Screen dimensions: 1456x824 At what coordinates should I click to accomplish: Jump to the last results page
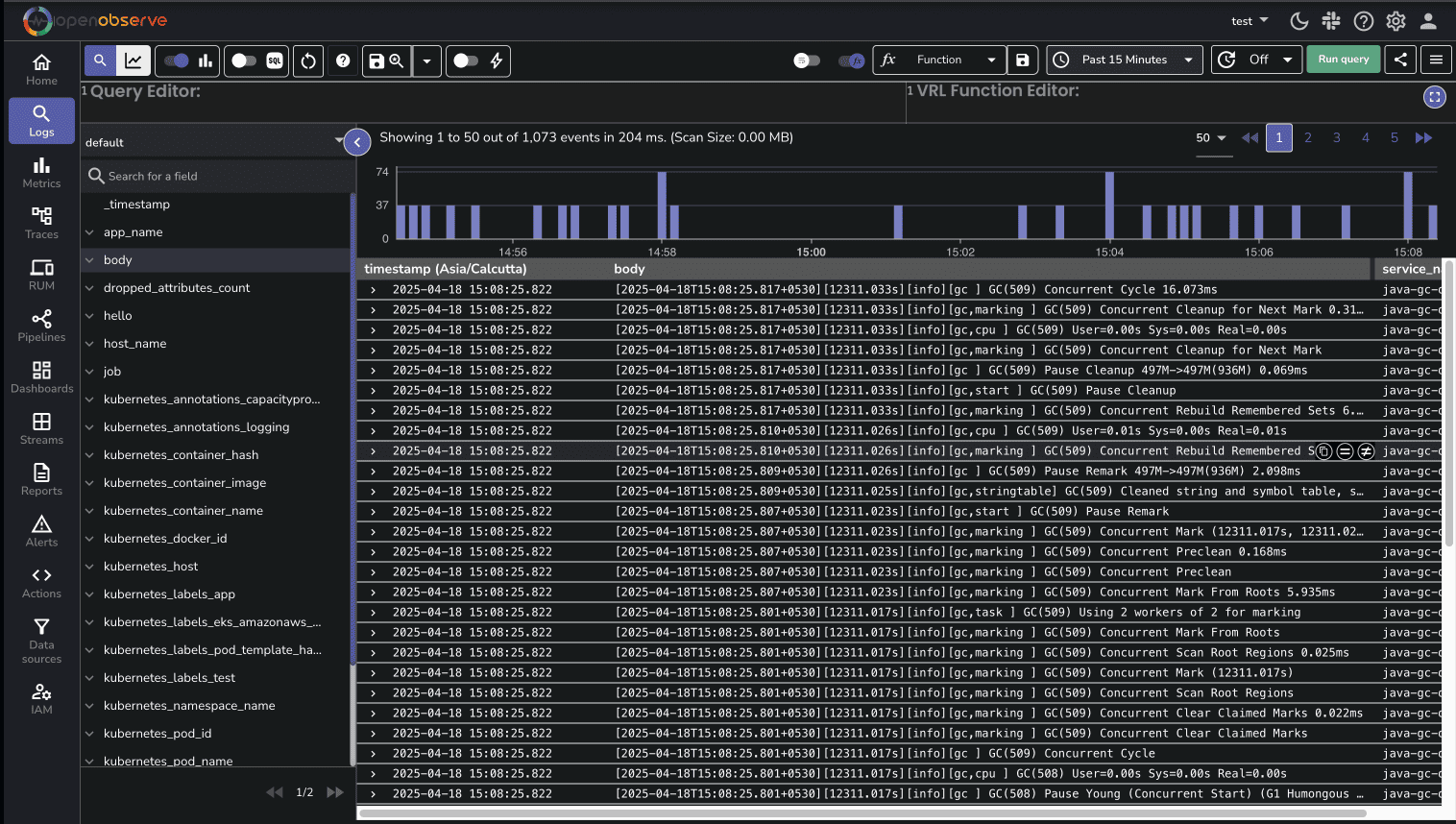1423,138
